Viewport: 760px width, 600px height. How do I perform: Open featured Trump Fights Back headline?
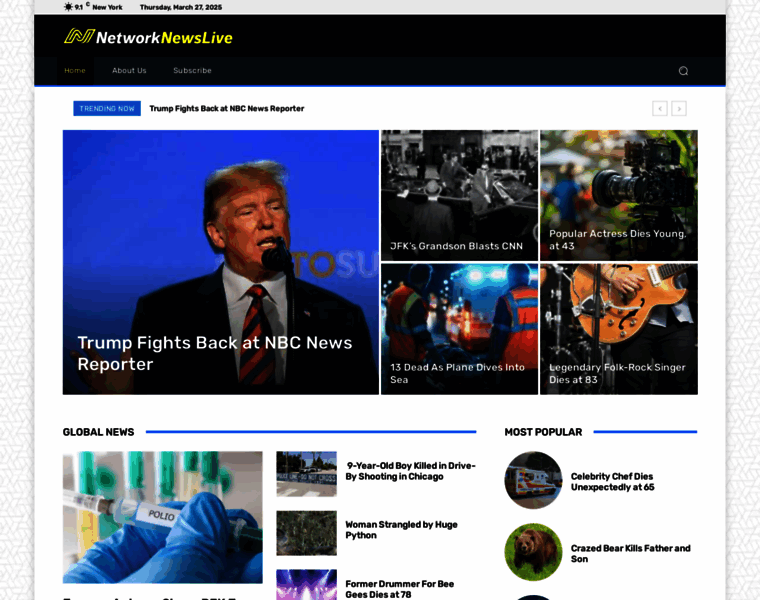215,353
